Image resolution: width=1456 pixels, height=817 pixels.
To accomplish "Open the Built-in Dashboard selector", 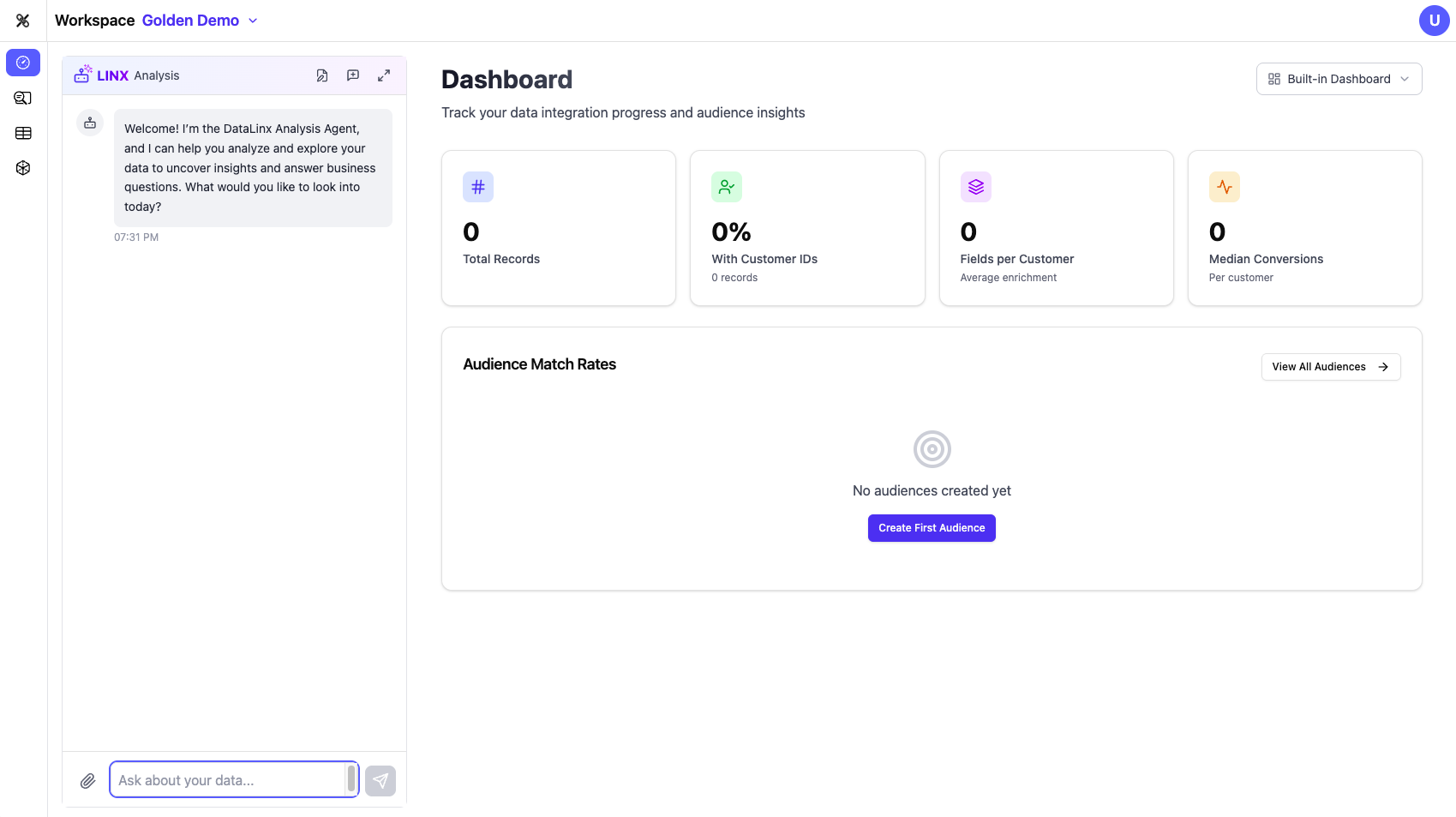I will point(1338,79).
